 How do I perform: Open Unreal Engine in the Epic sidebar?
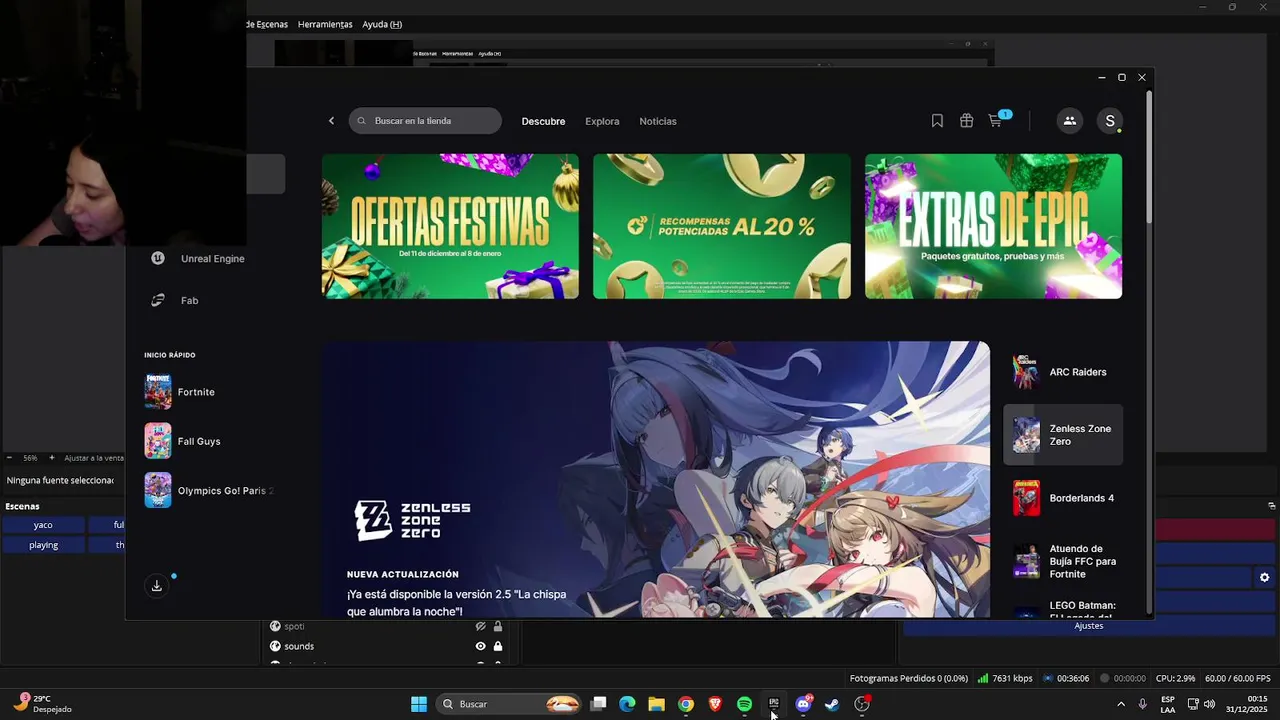pyautogui.click(x=198, y=258)
